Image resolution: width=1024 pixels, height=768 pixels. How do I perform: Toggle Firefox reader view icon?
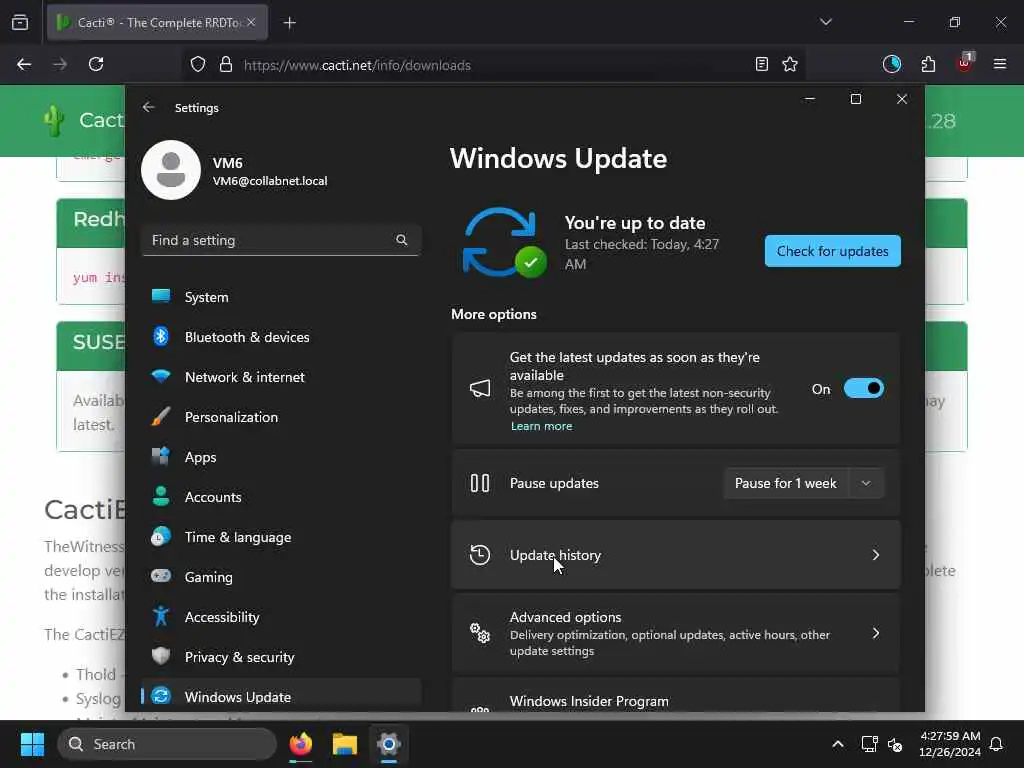pos(761,64)
